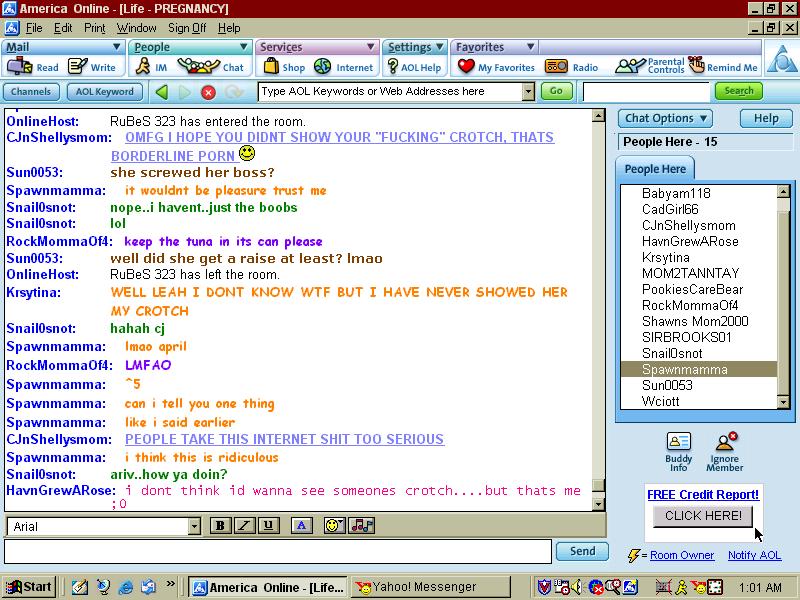Click the volume speaker tray icon
The image size is (800, 600).
point(577,587)
